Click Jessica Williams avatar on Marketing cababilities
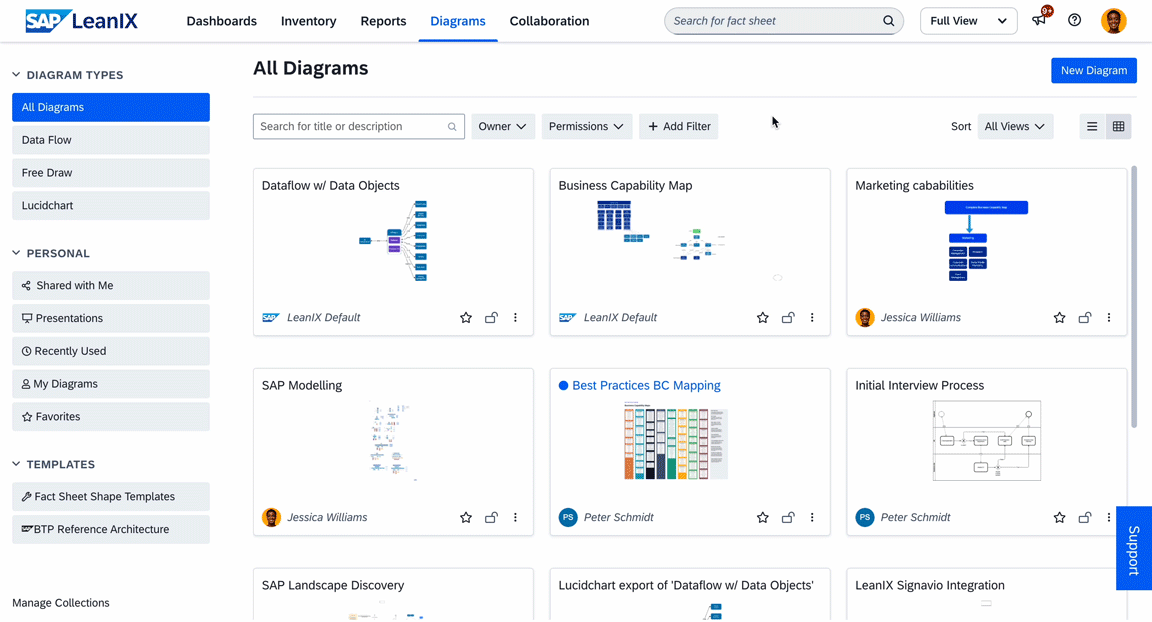The width and height of the screenshot is (1152, 622). click(x=865, y=317)
